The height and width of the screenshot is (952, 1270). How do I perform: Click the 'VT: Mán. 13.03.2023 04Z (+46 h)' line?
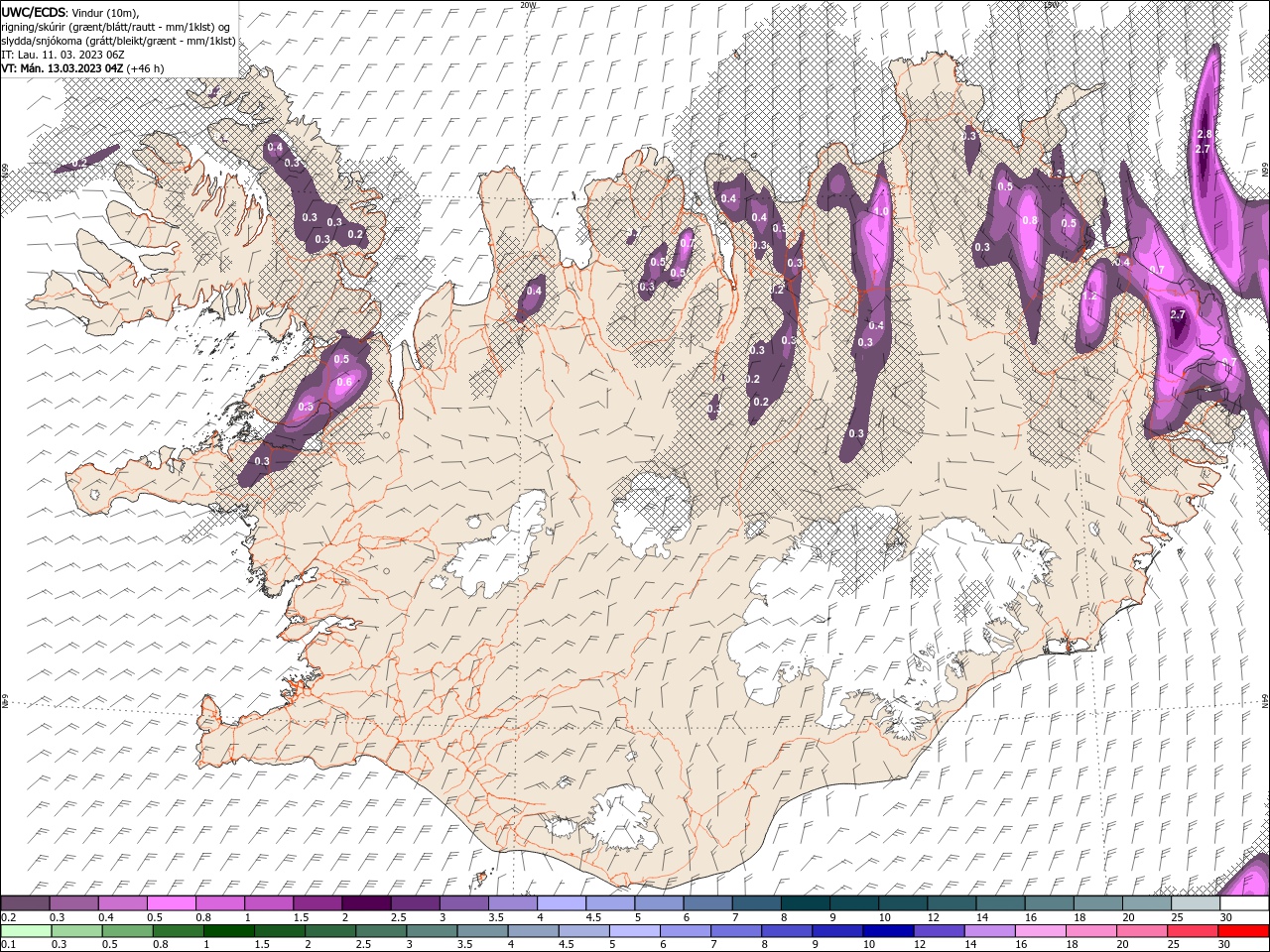pyautogui.click(x=82, y=68)
